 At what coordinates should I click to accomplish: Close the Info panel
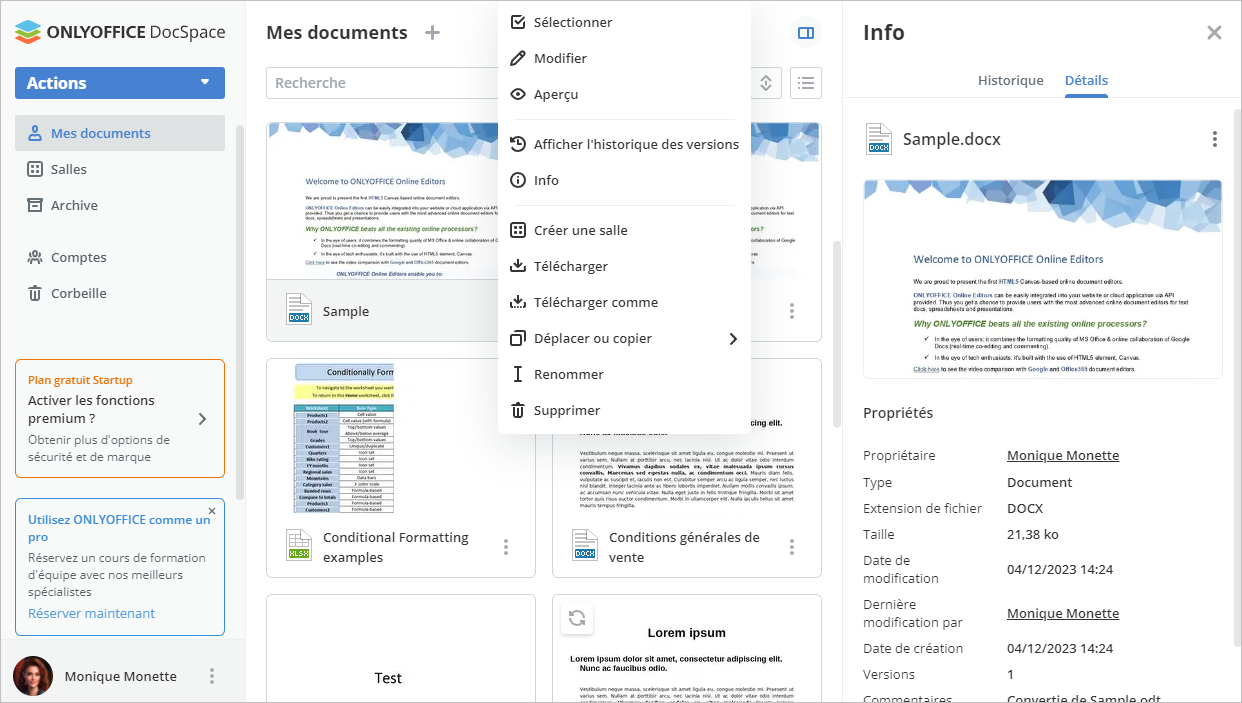tap(1214, 33)
